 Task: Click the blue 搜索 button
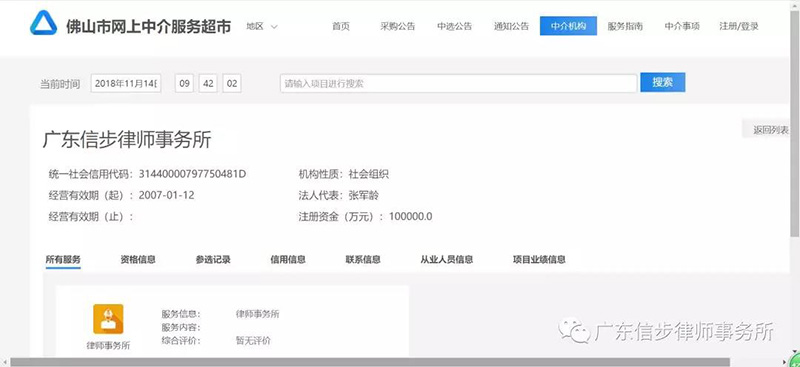(663, 83)
